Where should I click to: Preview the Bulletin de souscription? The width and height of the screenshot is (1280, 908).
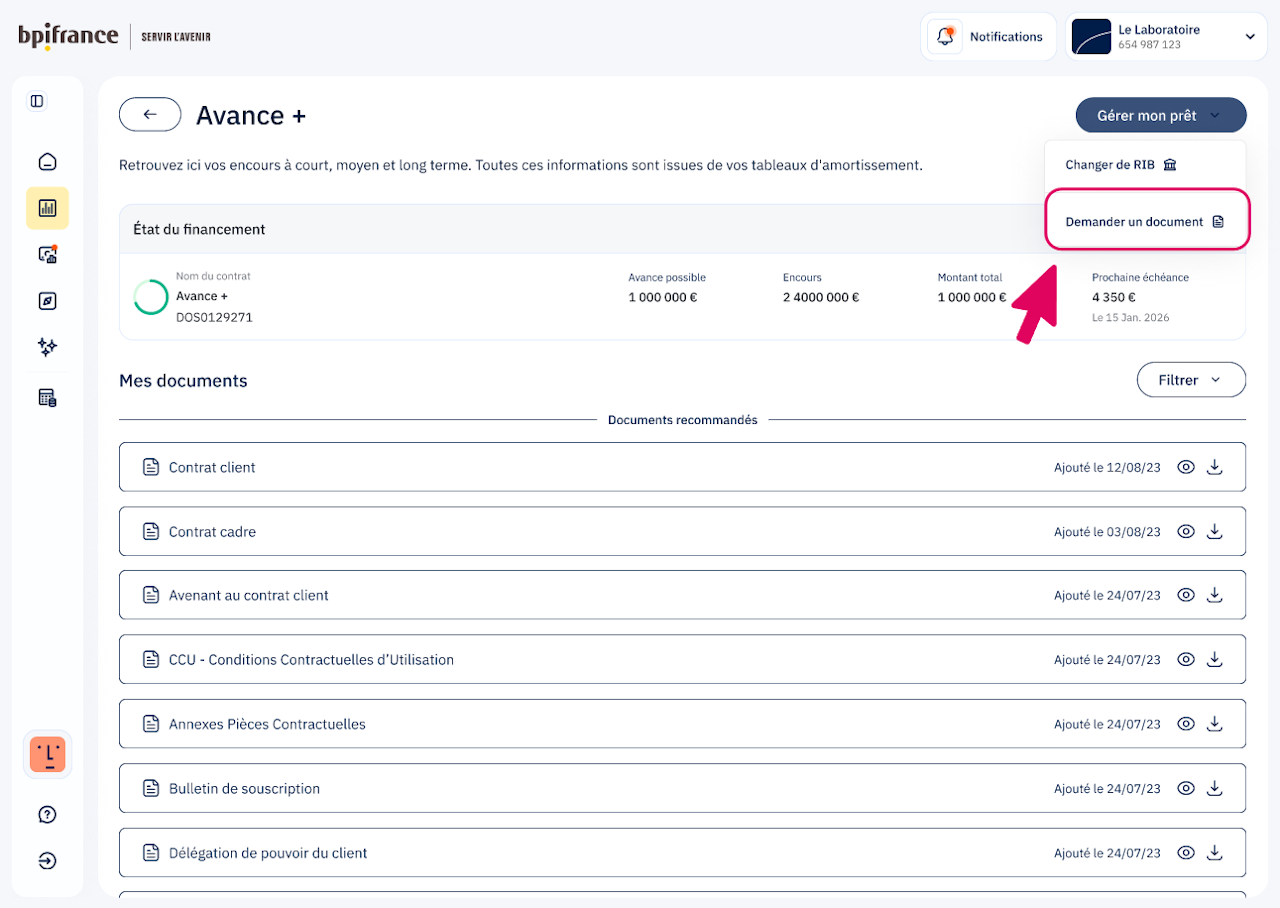pyautogui.click(x=1186, y=788)
